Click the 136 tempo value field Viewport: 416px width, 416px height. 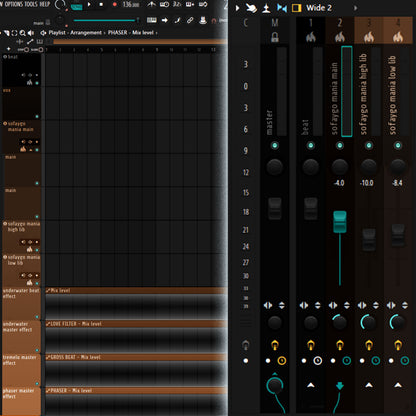tap(131, 5)
